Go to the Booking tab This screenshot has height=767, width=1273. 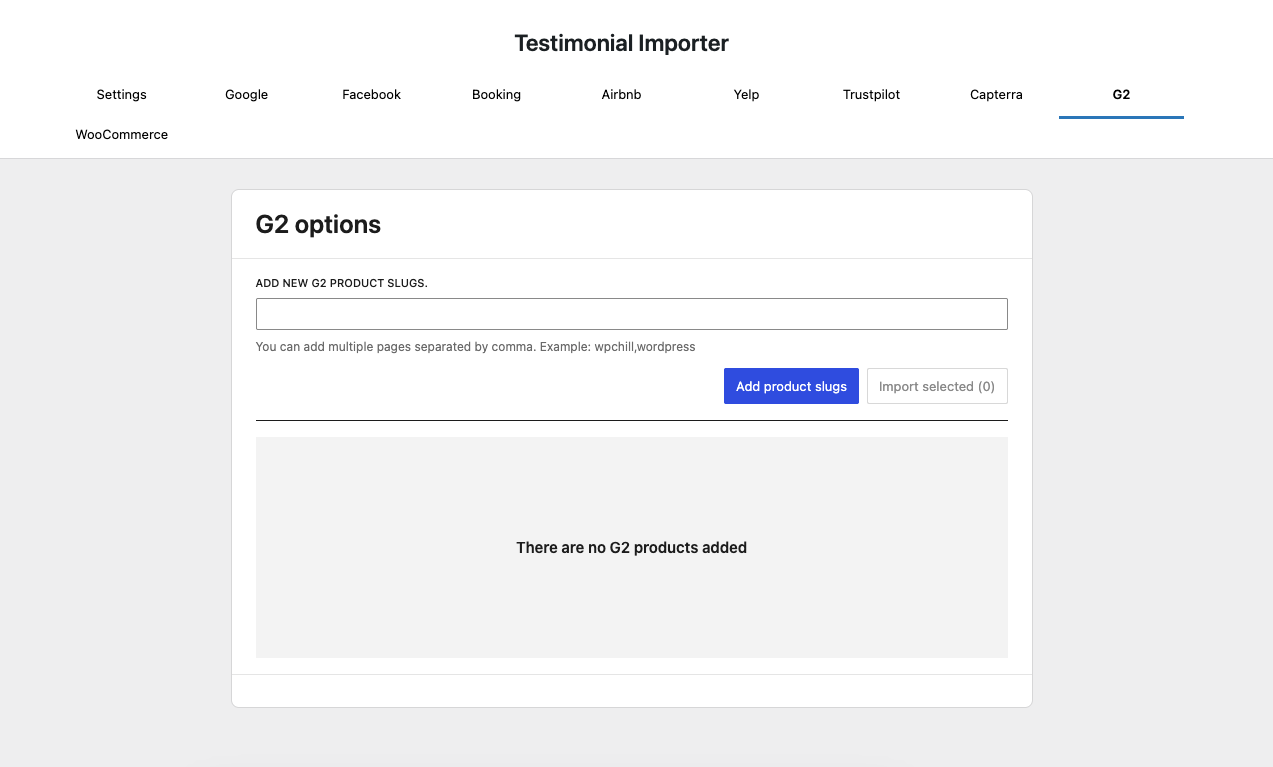(497, 94)
